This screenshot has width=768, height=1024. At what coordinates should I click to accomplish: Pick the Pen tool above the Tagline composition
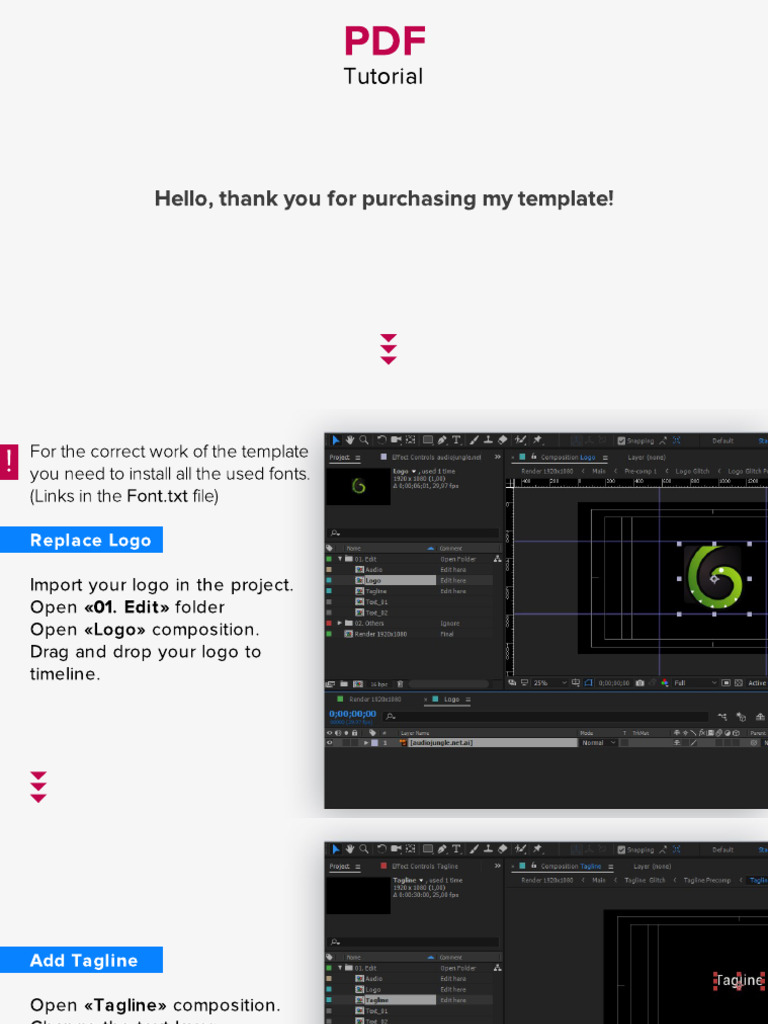[442, 849]
